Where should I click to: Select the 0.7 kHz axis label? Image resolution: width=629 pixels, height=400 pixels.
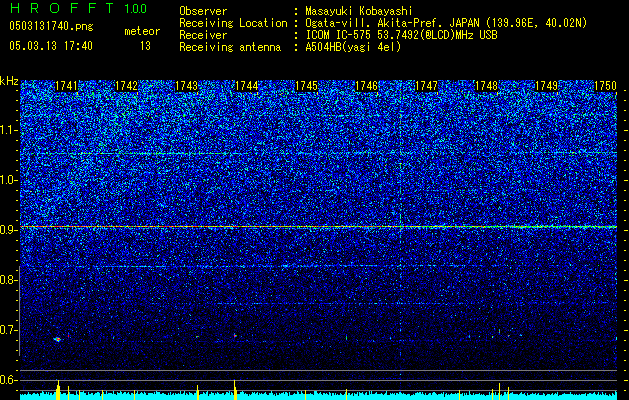[7, 330]
